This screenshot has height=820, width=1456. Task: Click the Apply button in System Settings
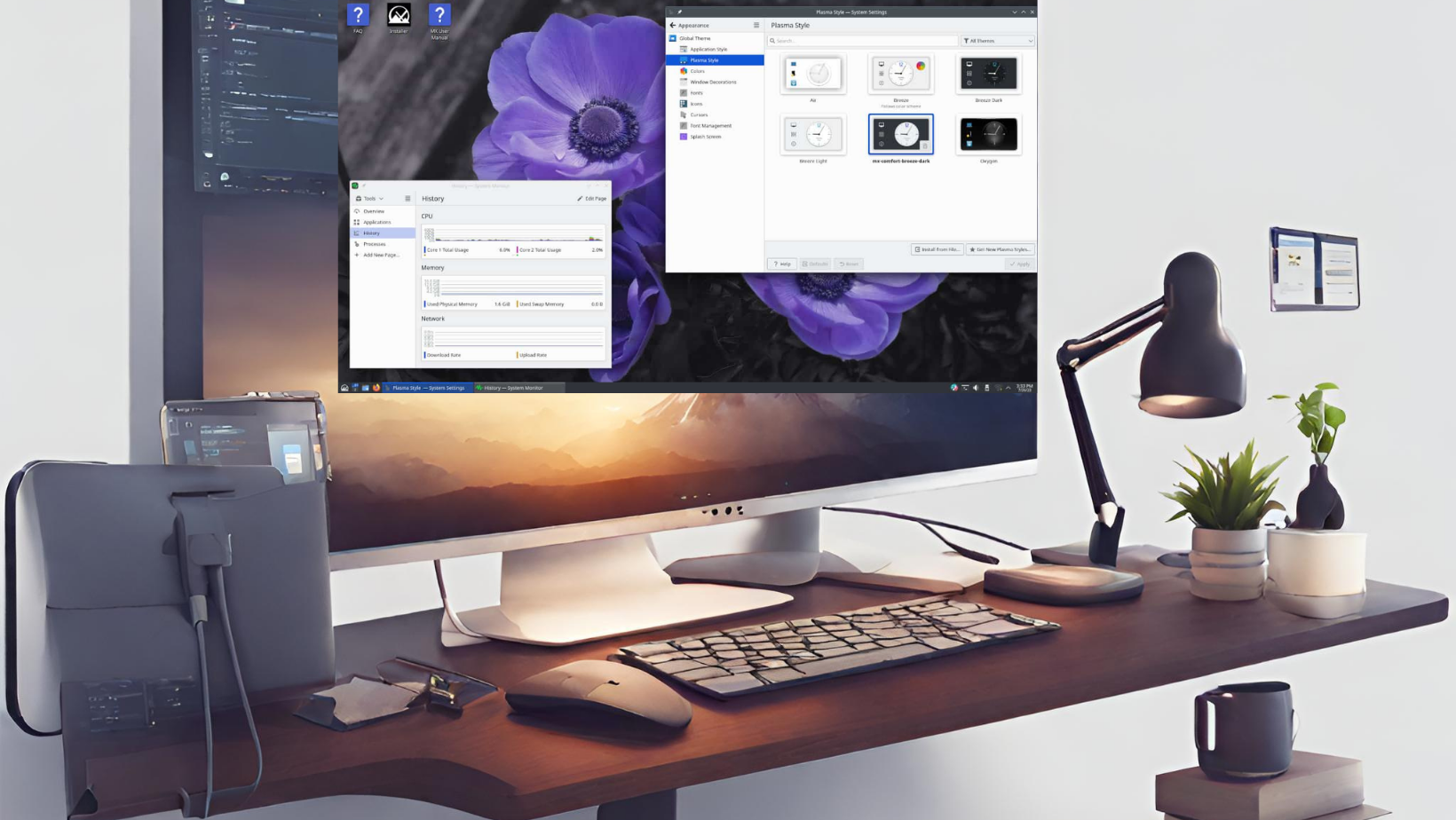(1020, 264)
